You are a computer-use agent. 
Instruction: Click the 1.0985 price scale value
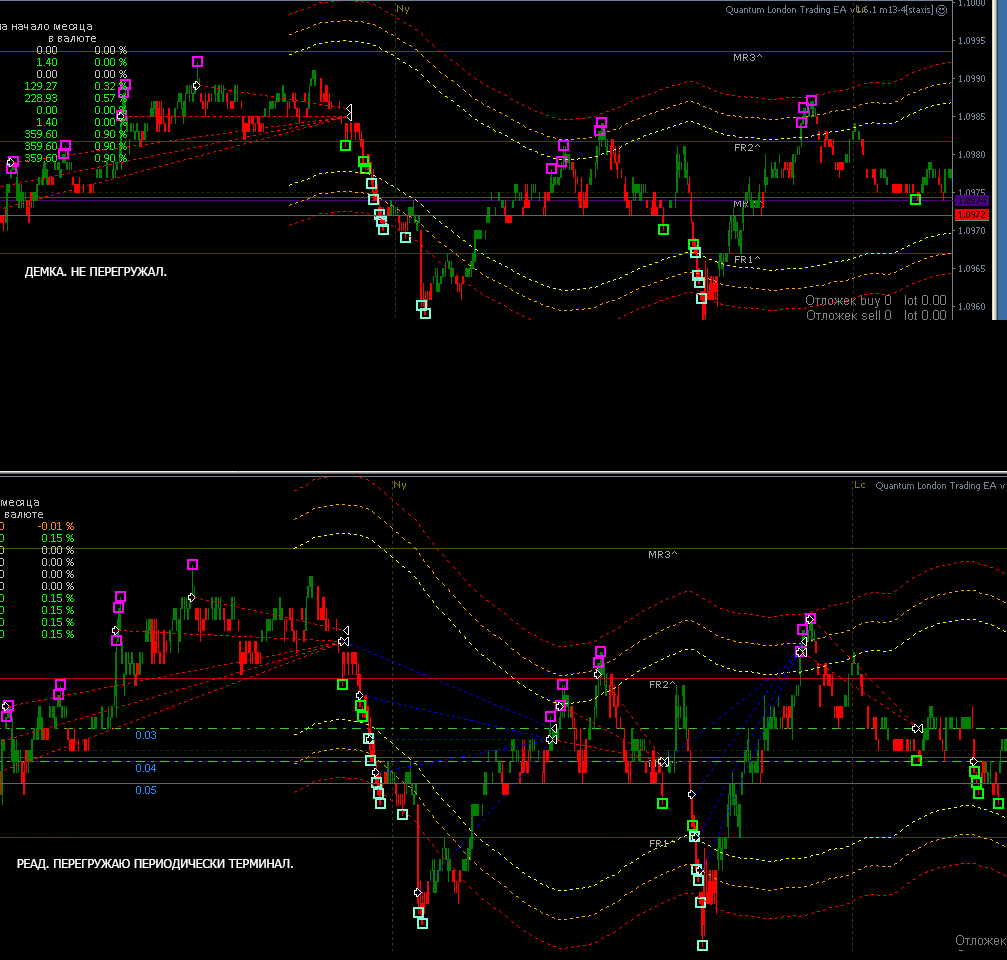971,116
